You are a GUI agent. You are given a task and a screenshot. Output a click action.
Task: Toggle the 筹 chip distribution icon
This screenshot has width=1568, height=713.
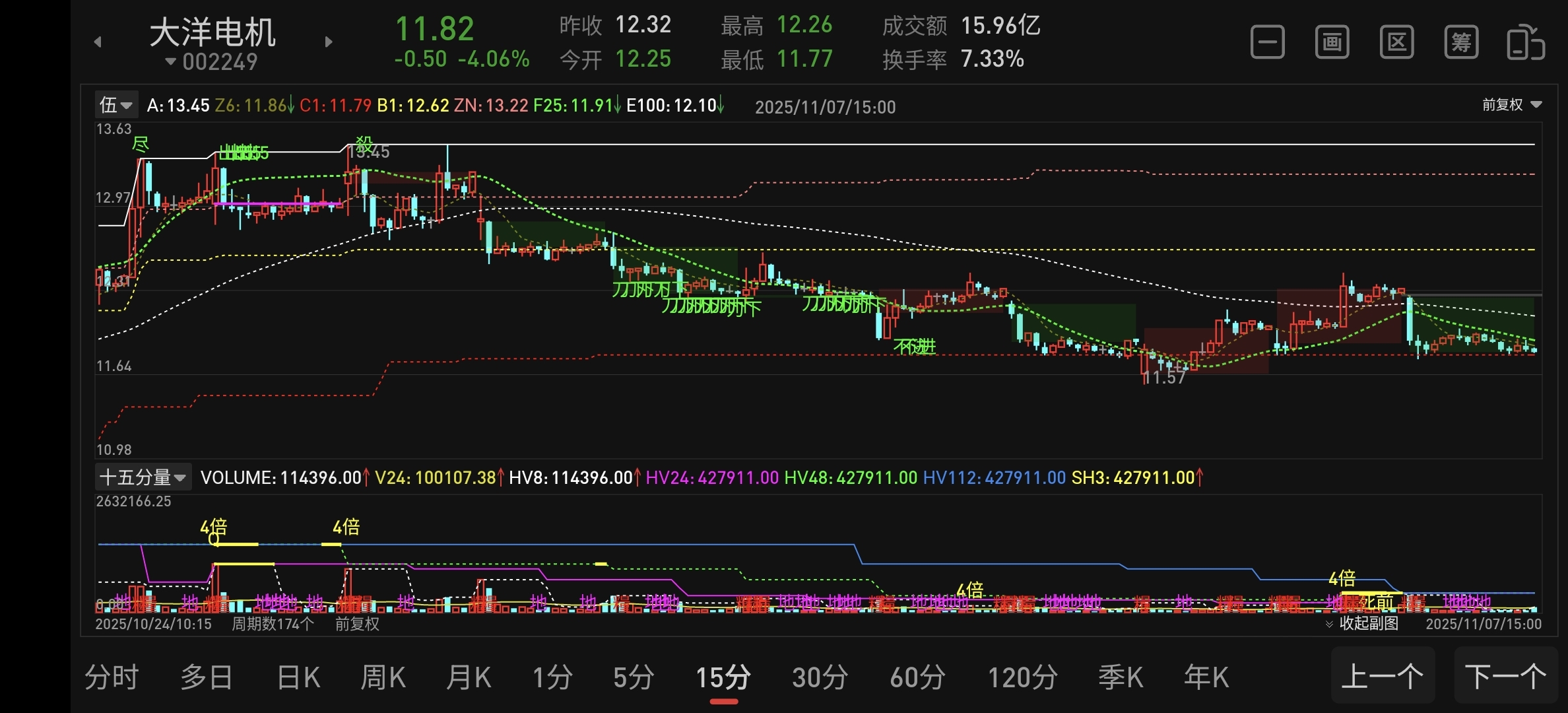[x=1461, y=43]
